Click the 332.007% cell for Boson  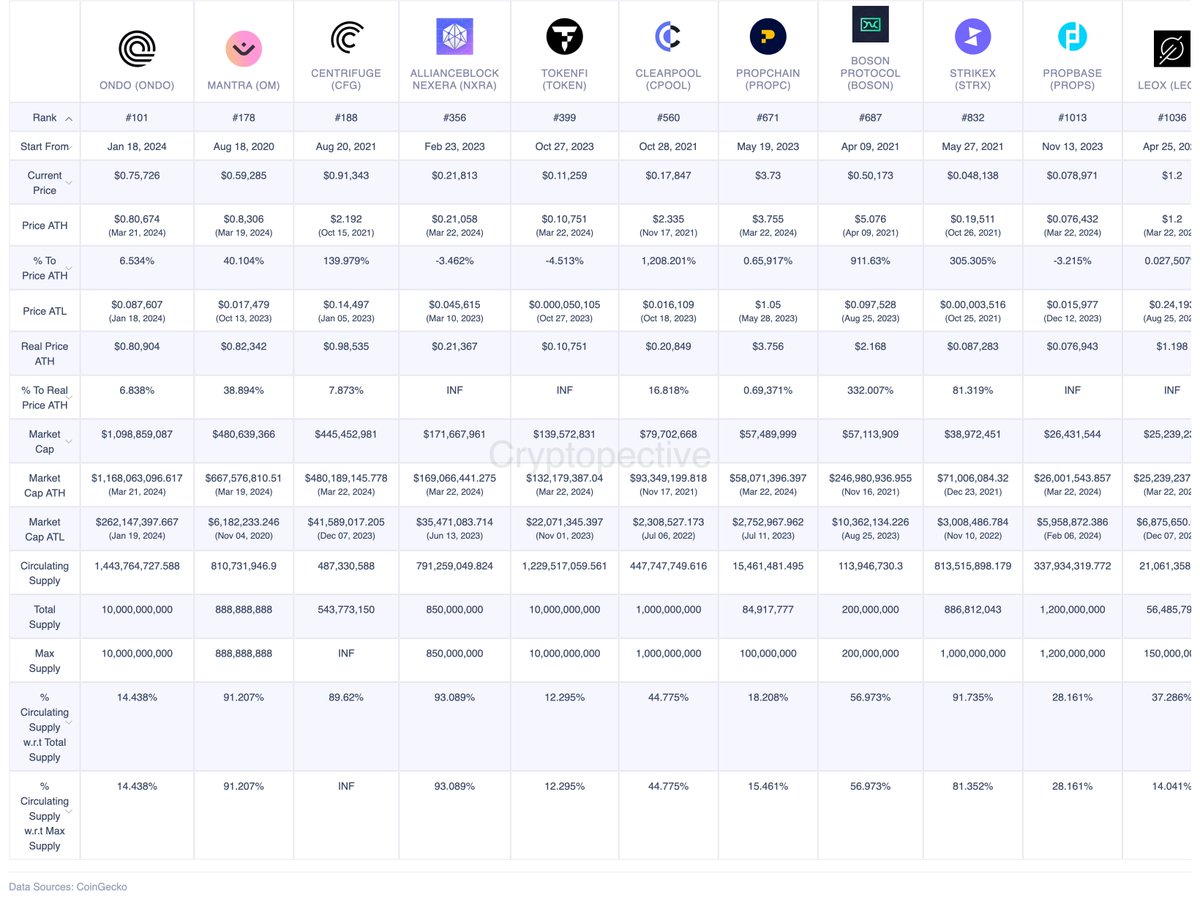tap(870, 390)
